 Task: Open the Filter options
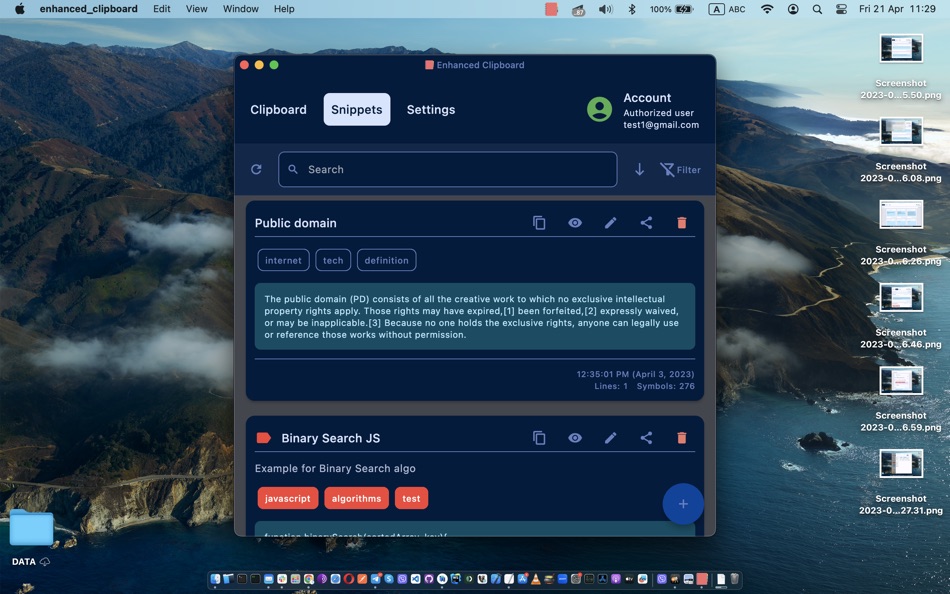pyautogui.click(x=680, y=170)
